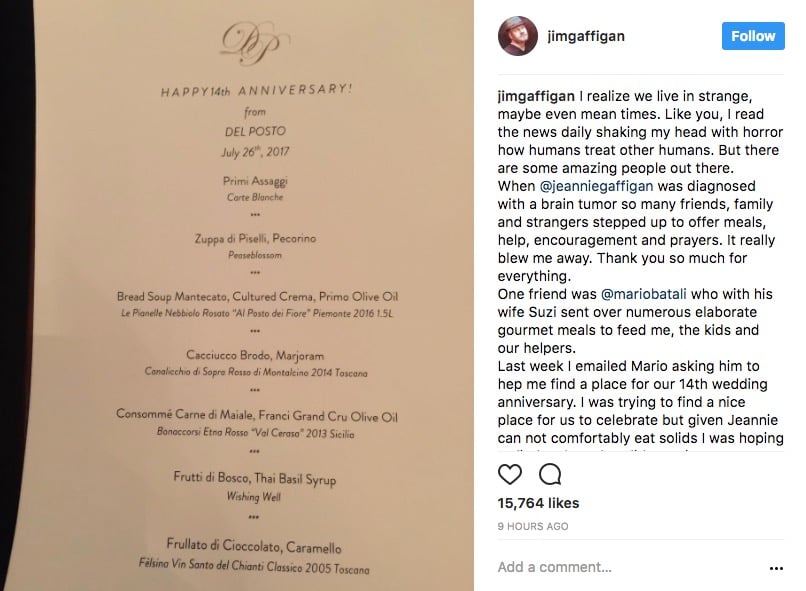
Task: Follow the jimgaffigan account
Action: (x=753, y=36)
